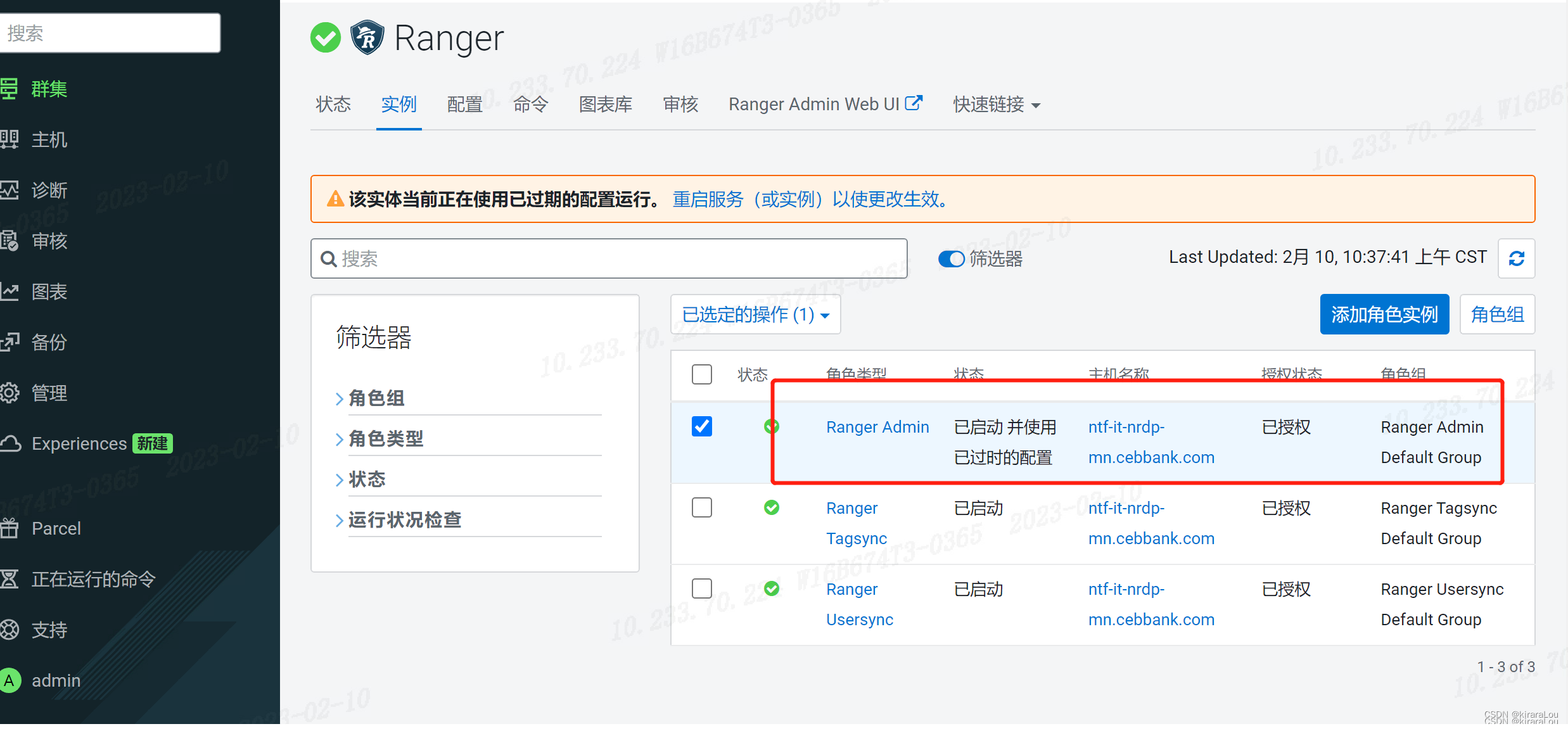Click the Last Updated timestamp text

point(1327,257)
